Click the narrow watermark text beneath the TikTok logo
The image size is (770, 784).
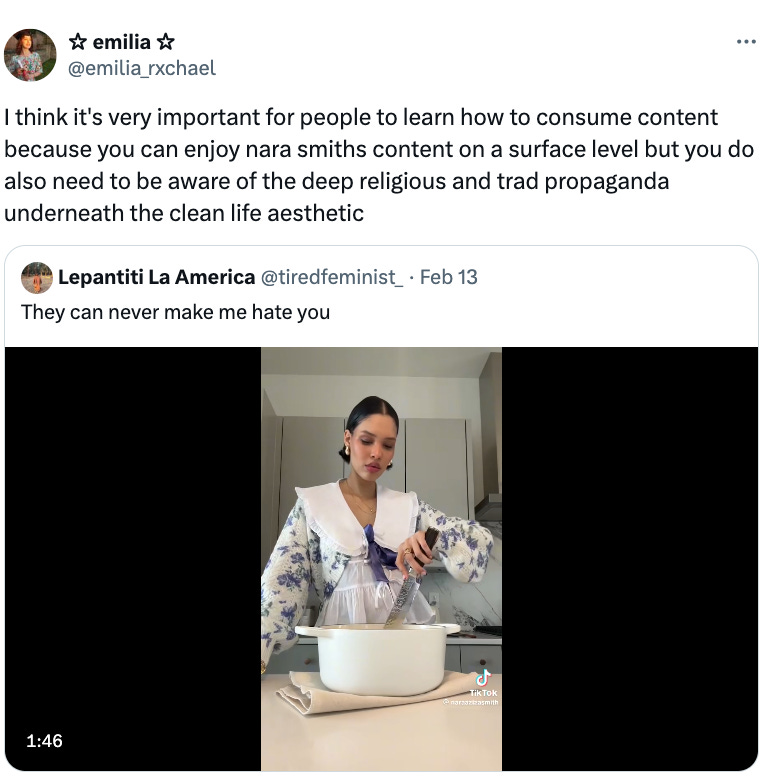tap(470, 702)
